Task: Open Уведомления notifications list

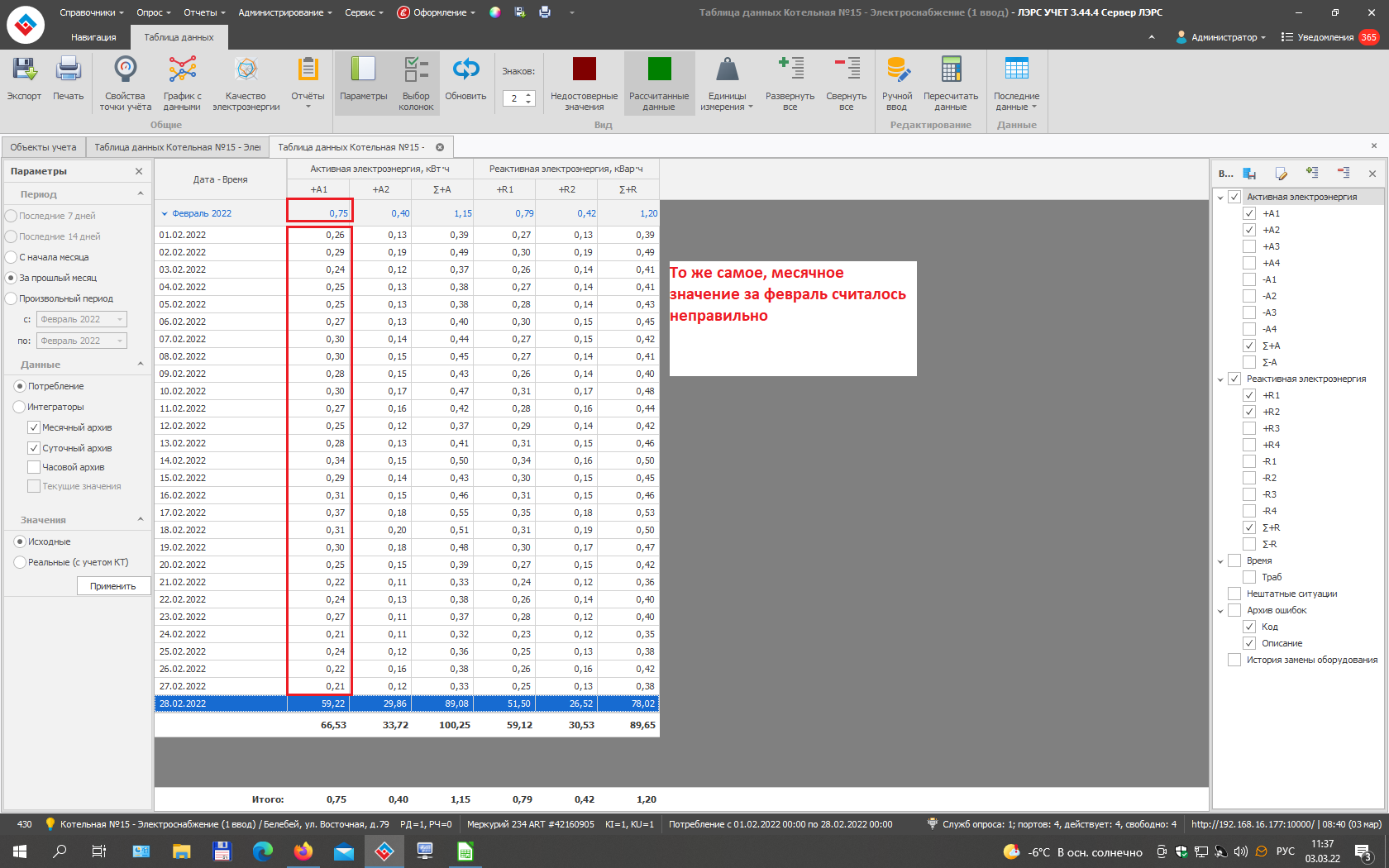Action: [x=1329, y=37]
